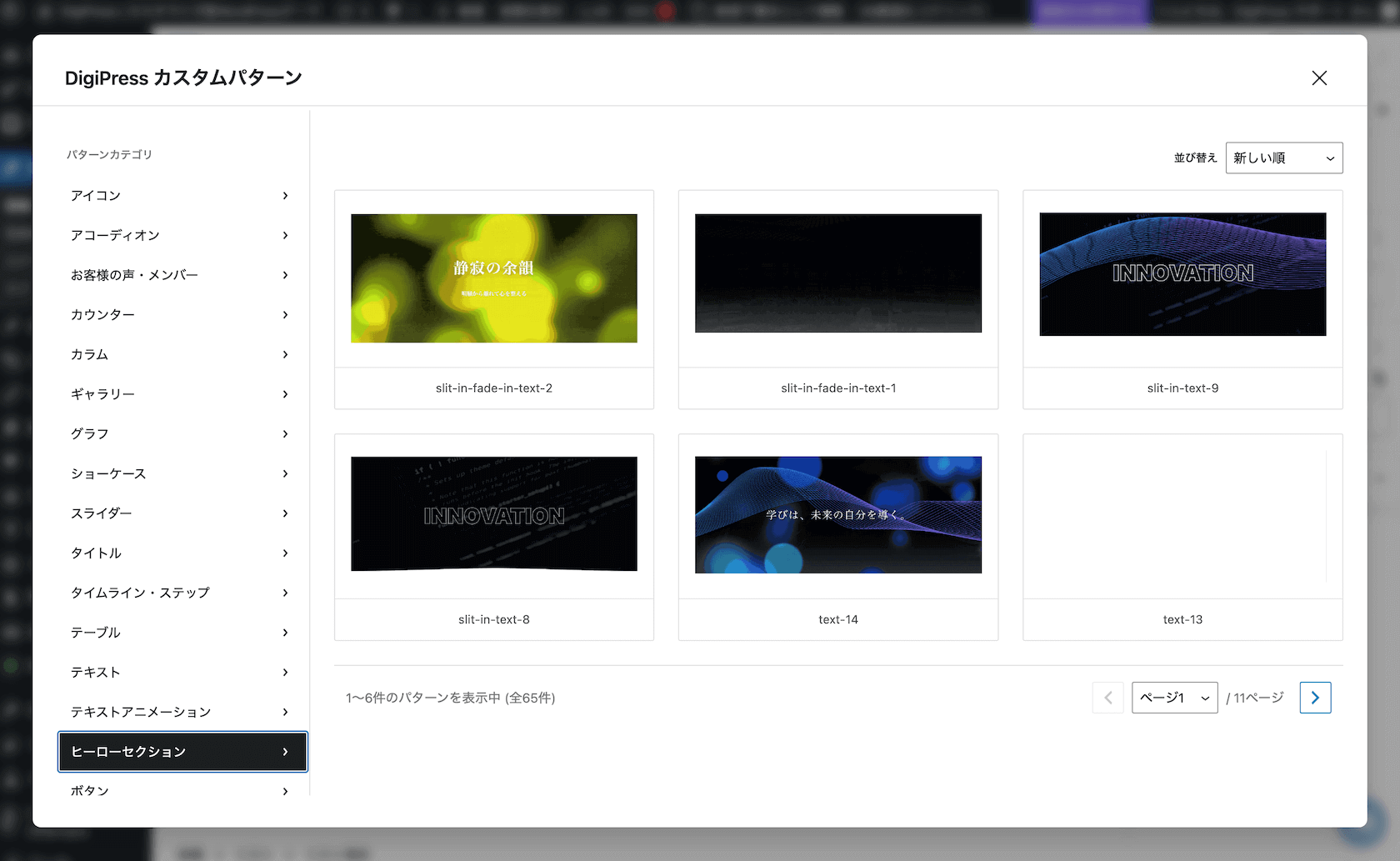Click the arrow icon next to グラフ
The image size is (1400, 861).
[x=285, y=434]
